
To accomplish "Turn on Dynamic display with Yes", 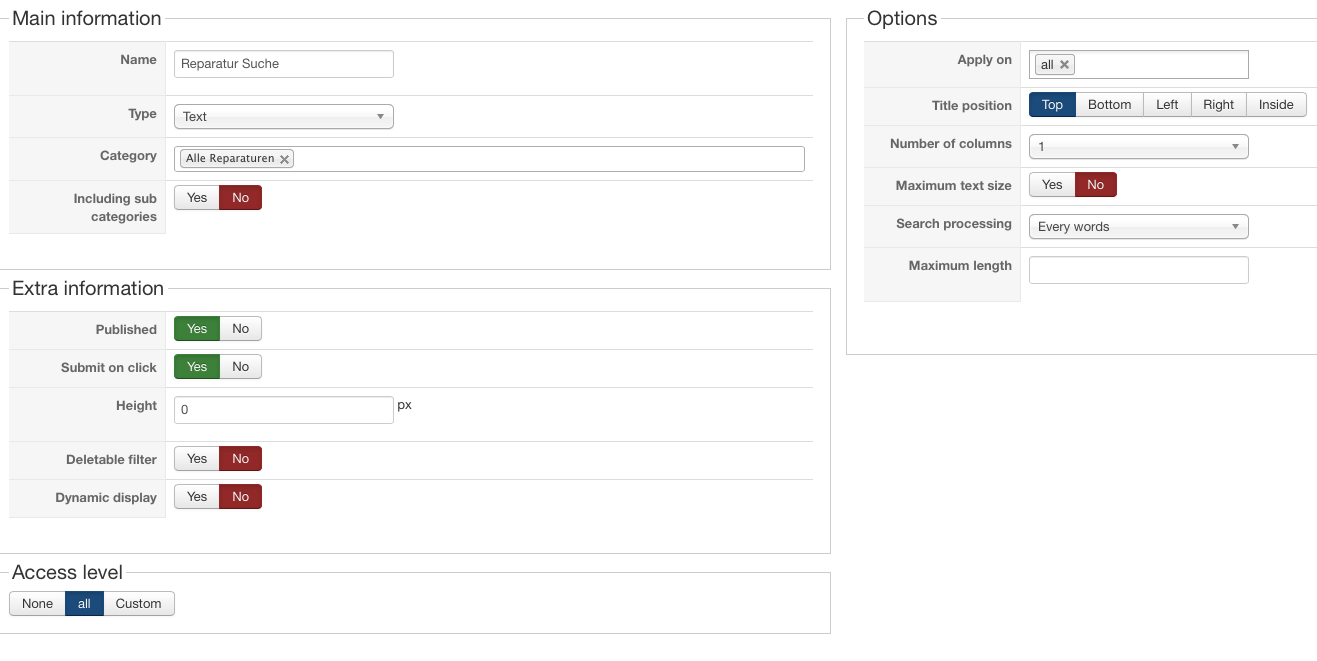I will [197, 497].
